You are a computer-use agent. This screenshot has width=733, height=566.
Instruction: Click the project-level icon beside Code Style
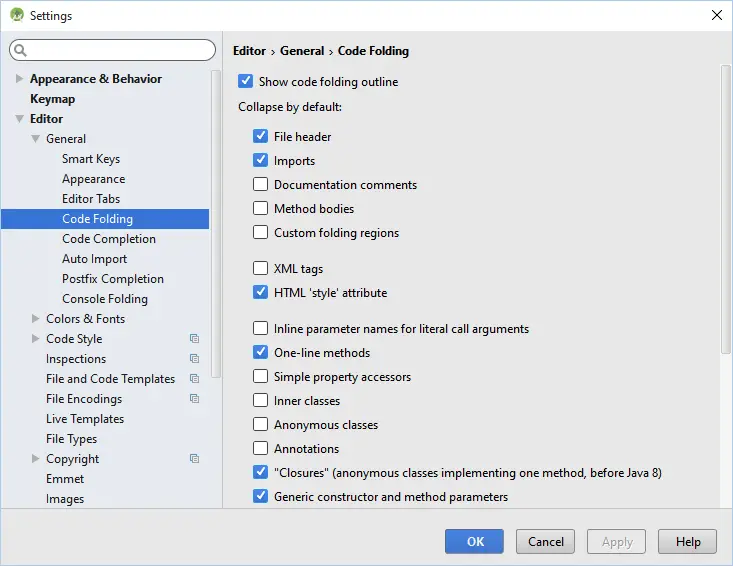point(194,339)
